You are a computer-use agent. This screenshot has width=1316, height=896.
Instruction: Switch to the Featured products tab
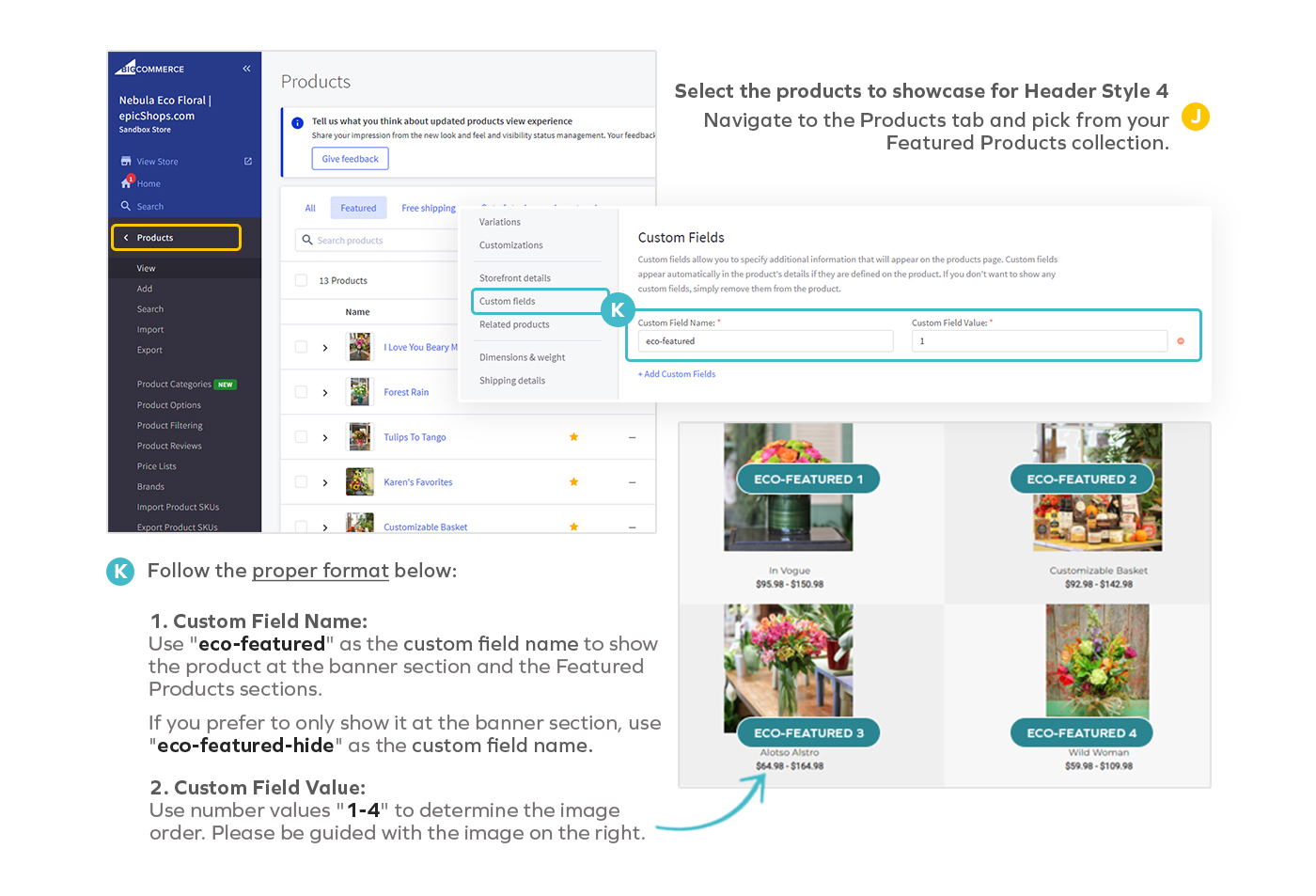358,207
